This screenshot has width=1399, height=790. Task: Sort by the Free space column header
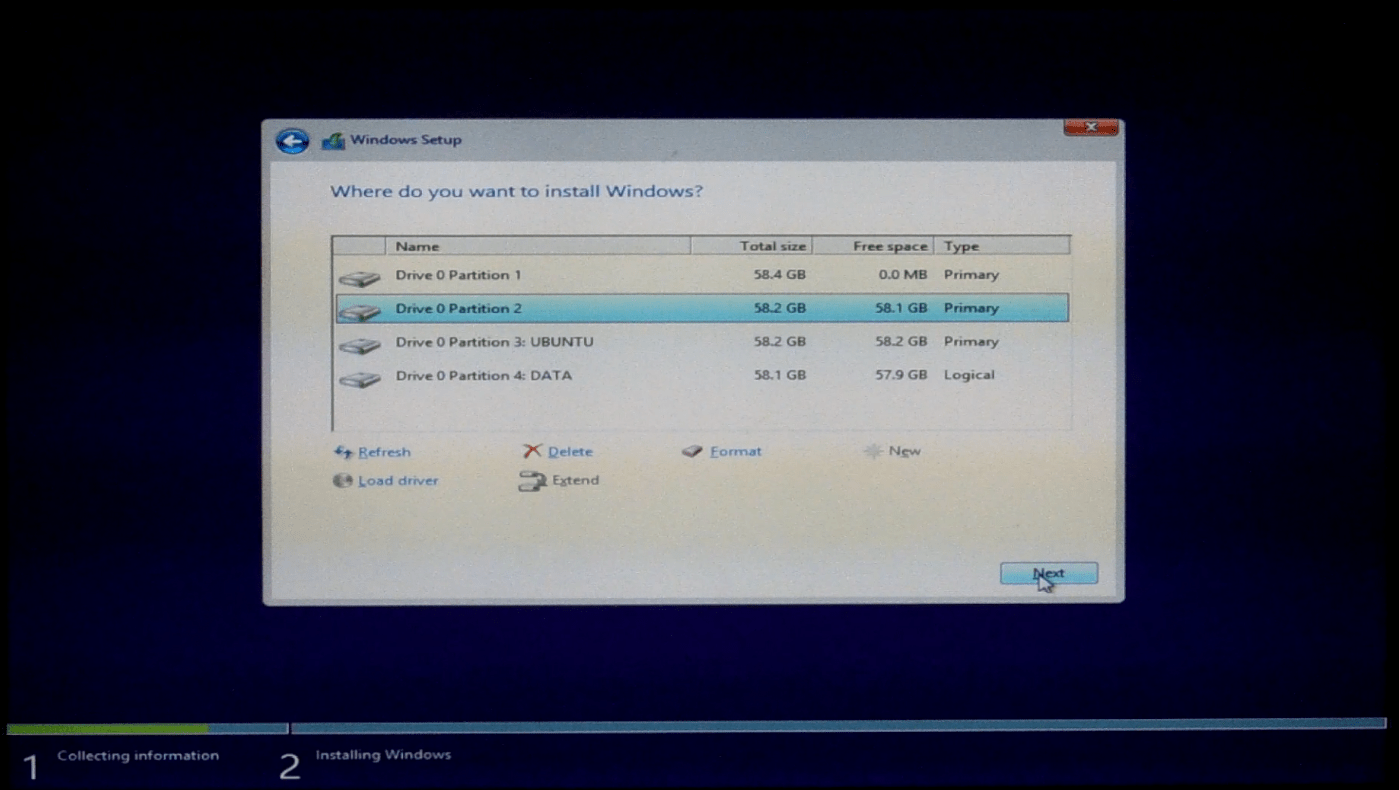coord(873,246)
